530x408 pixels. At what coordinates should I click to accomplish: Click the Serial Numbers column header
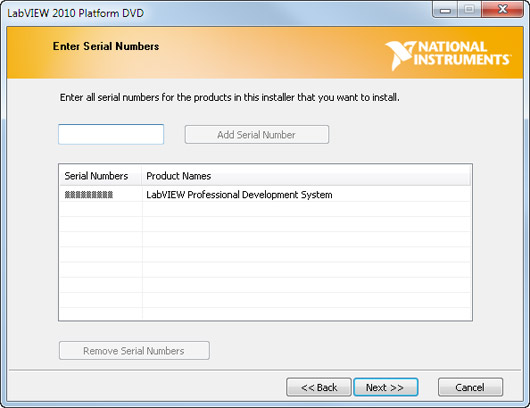coord(100,176)
